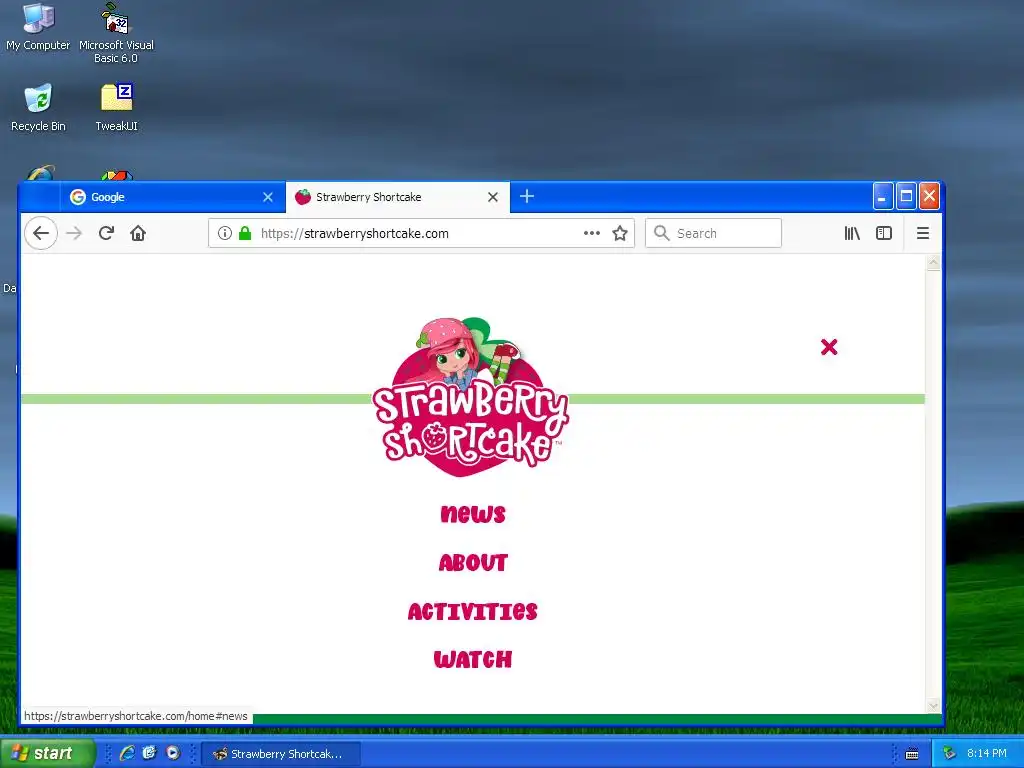1024x768 pixels.
Task: Click the address bar URL field
Action: [419, 233]
